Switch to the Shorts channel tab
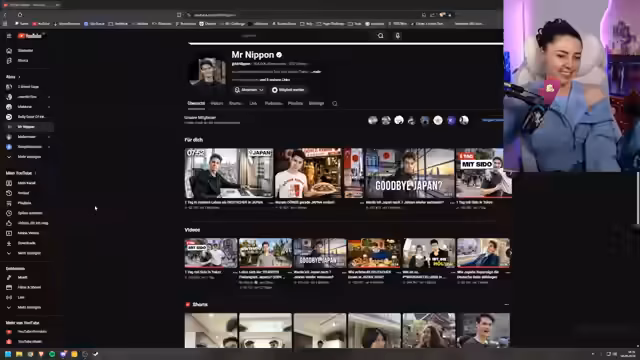The image size is (640, 360). click(x=235, y=104)
